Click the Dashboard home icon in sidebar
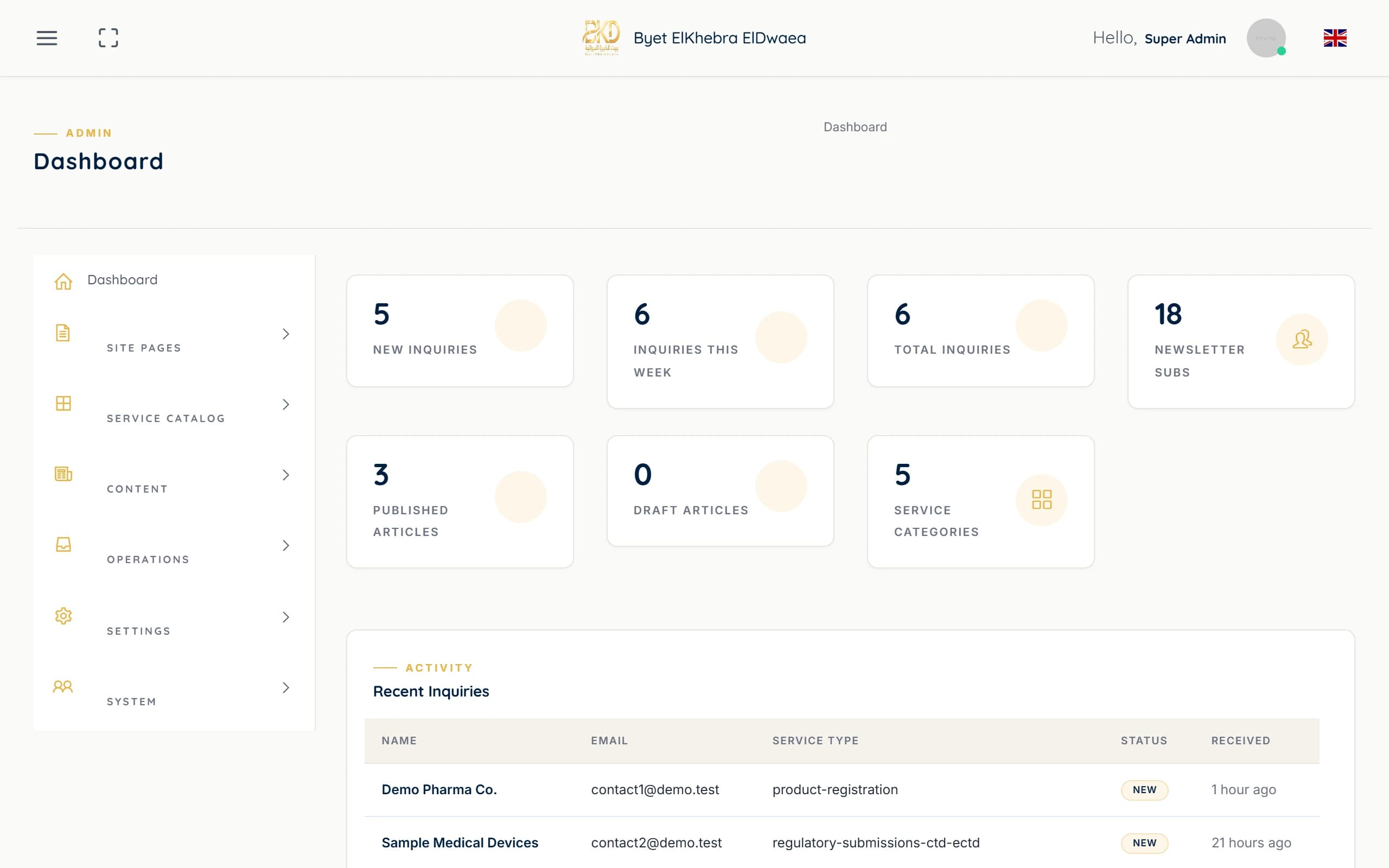 pos(63,282)
